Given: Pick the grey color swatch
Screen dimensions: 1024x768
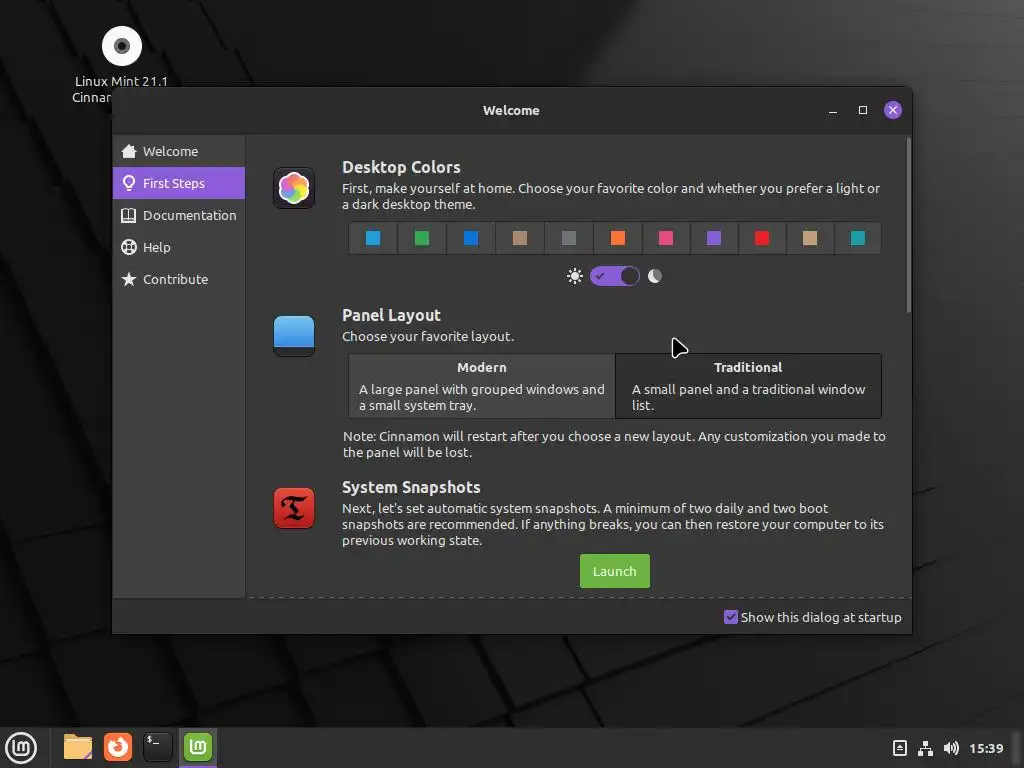Looking at the screenshot, I should [569, 238].
